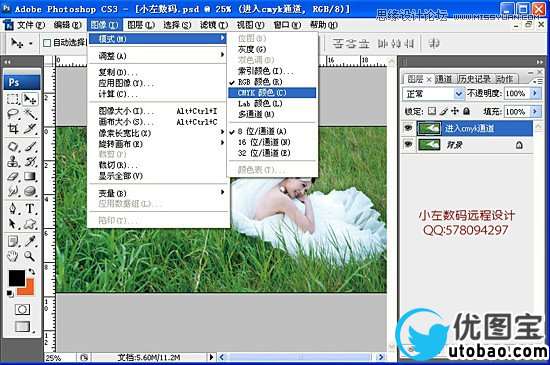
Task: Open the 正常 blend mode dropdown
Action: [x=433, y=94]
